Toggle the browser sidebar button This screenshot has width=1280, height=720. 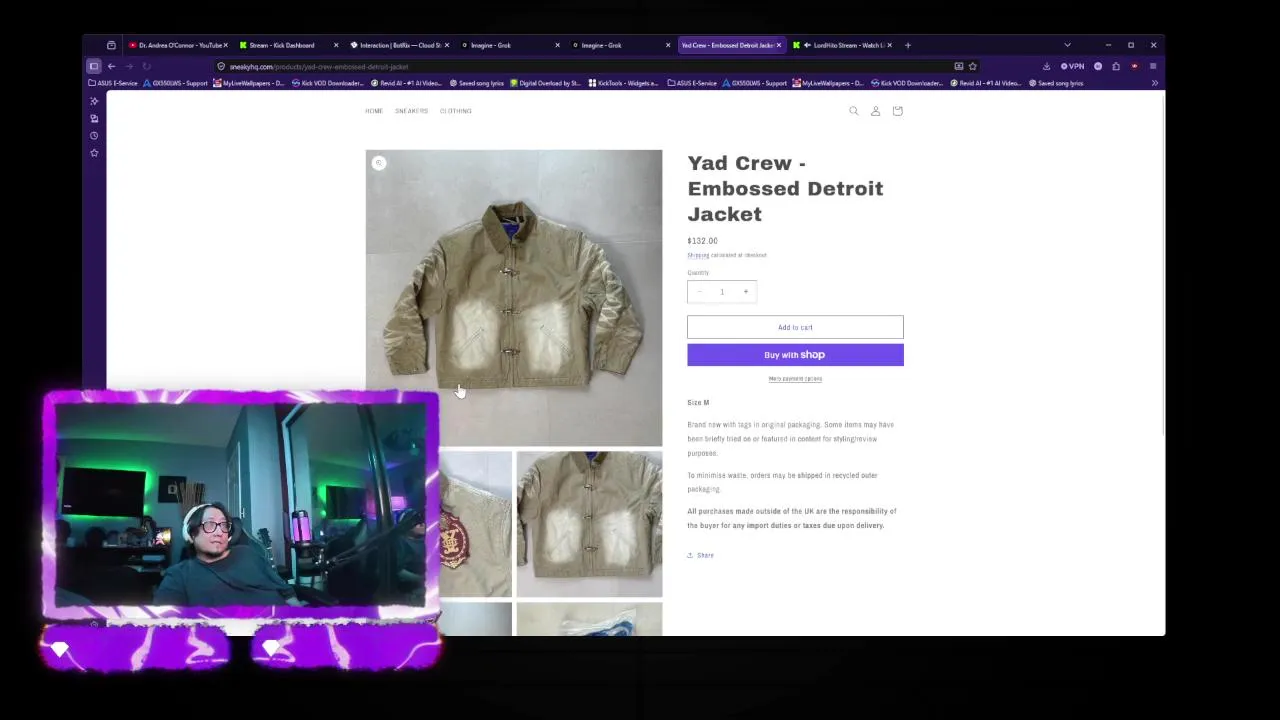pos(94,66)
